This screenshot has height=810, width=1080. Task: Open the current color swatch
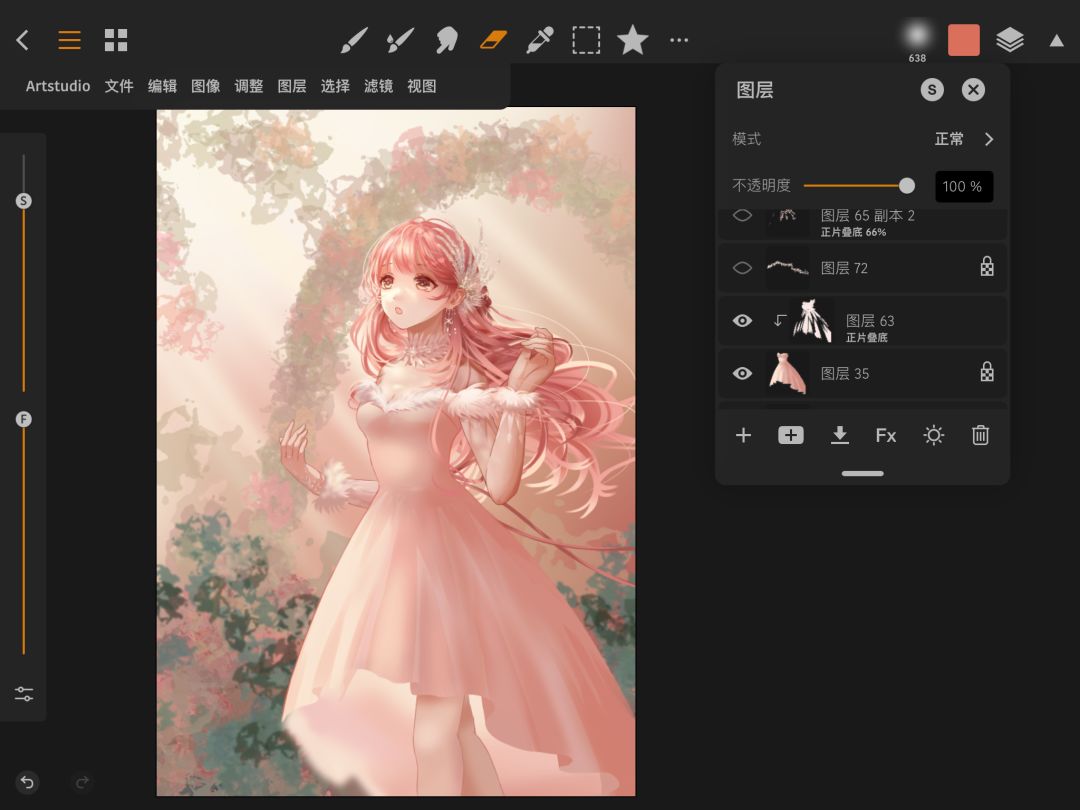964,40
